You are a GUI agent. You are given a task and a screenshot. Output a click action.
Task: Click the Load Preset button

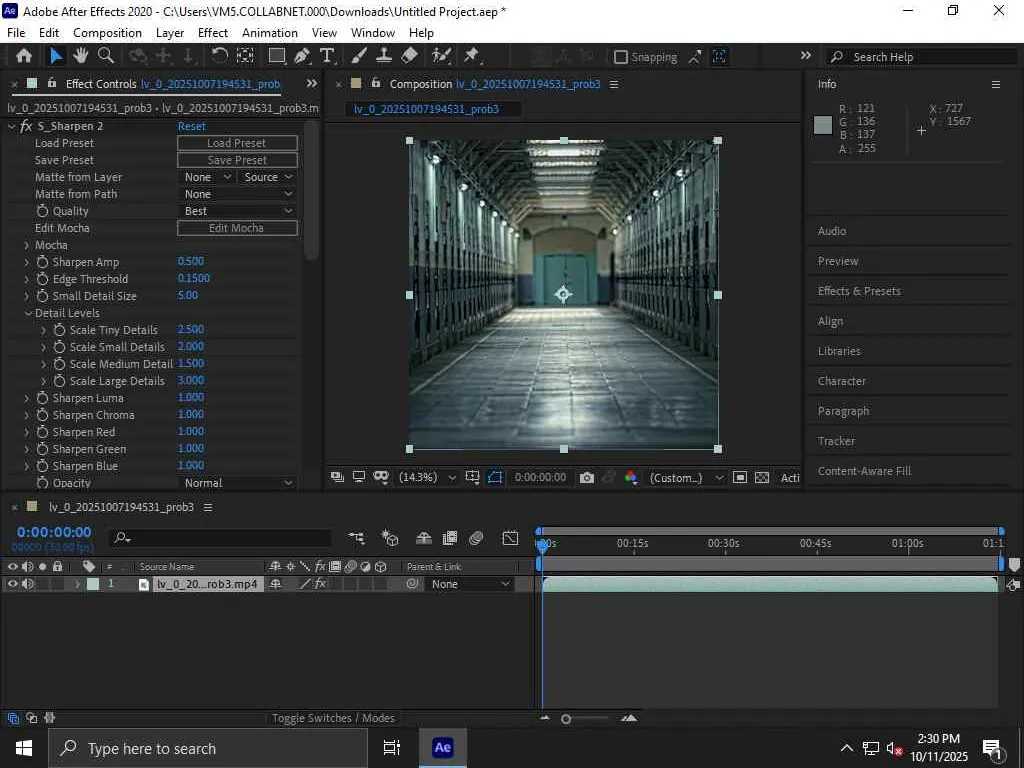point(237,143)
